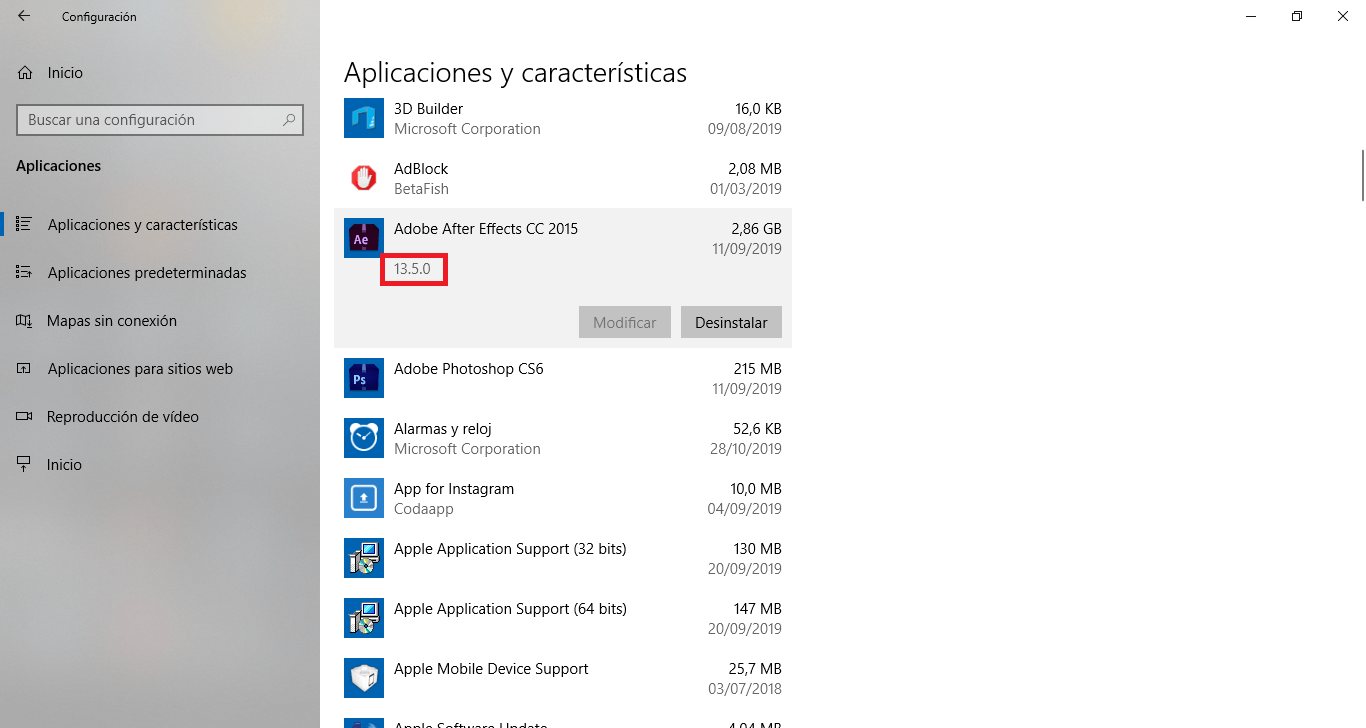
Task: Click the Apple Mobile Device Support icon
Action: (x=363, y=678)
